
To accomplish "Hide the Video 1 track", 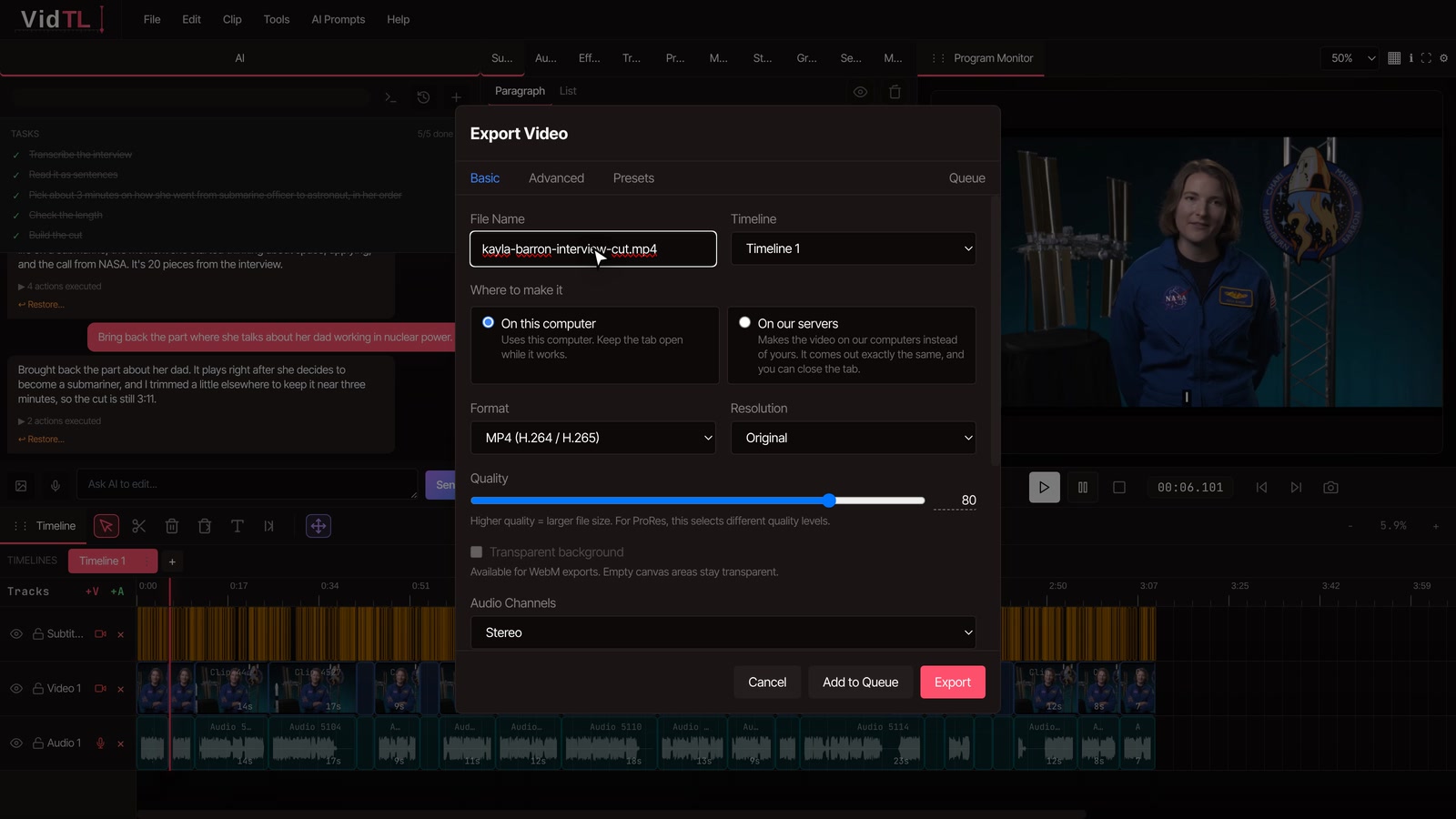I will point(16,689).
